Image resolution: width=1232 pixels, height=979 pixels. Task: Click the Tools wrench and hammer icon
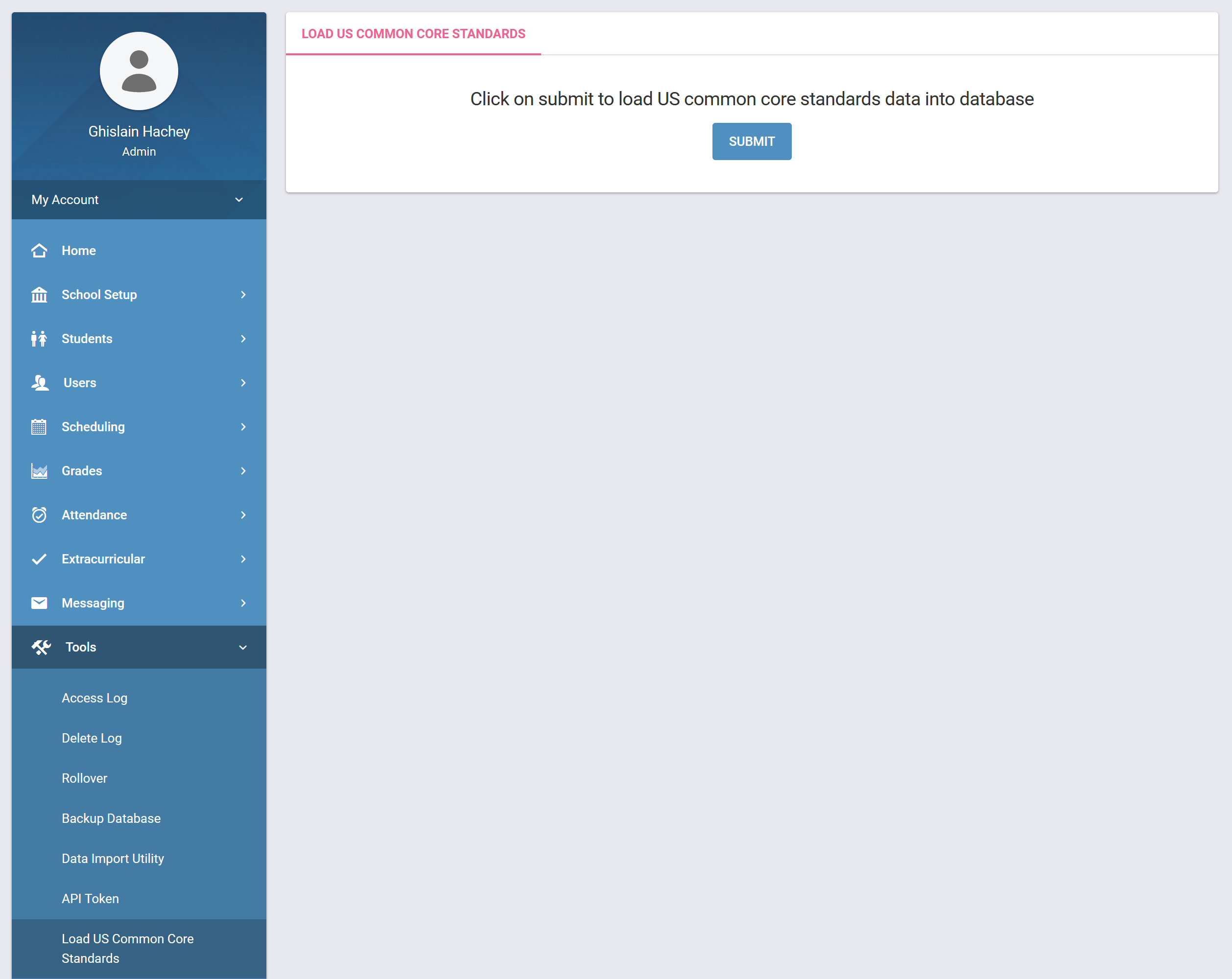[41, 647]
